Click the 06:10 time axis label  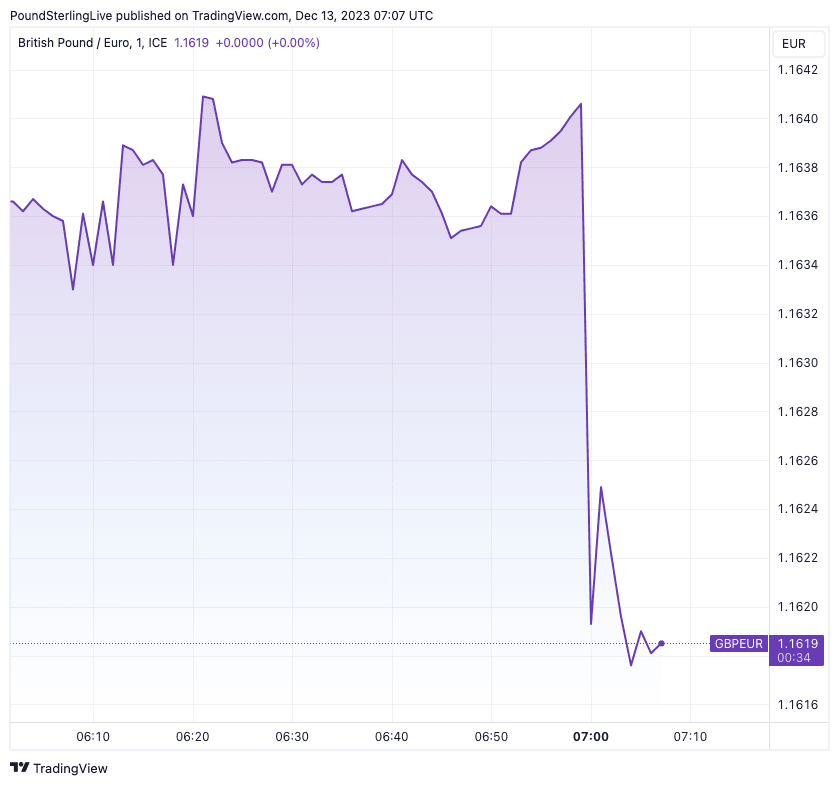pos(93,737)
